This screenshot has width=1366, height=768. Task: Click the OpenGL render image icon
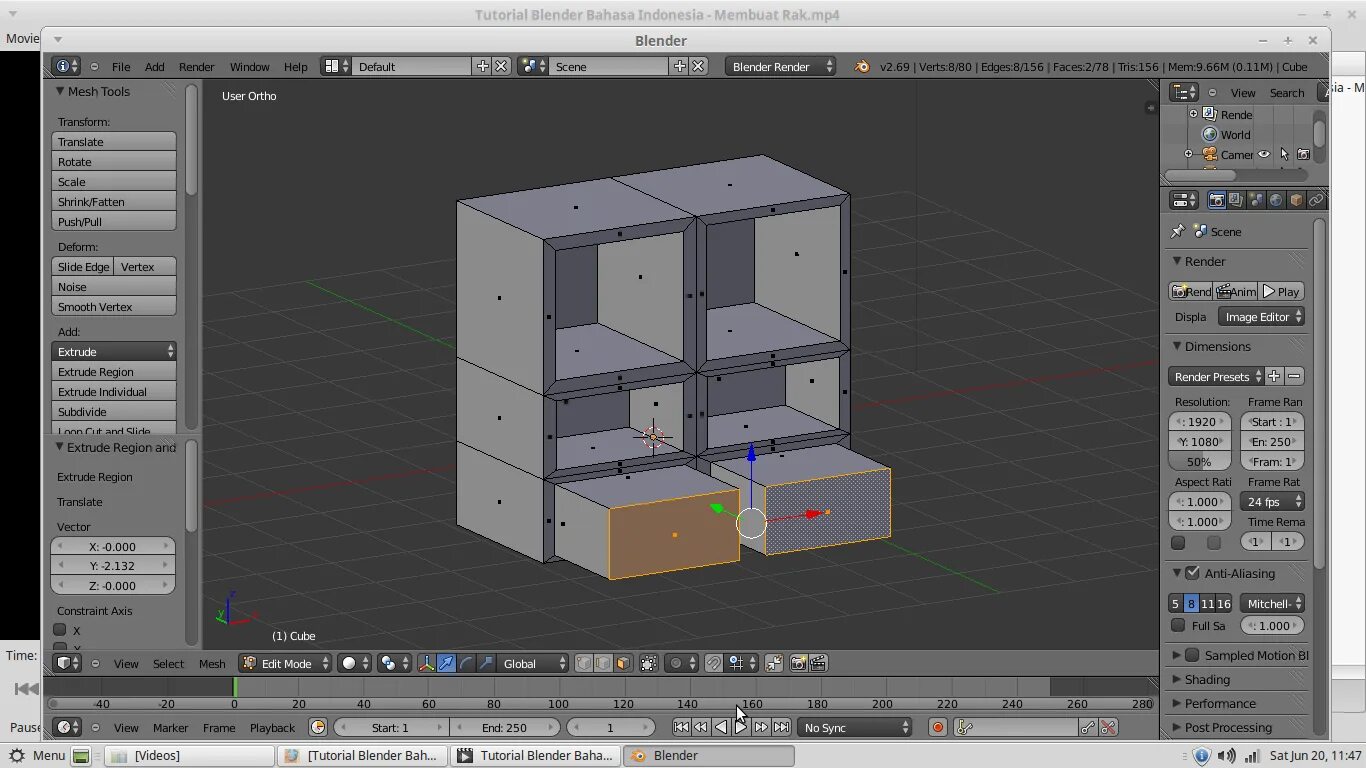coord(798,663)
